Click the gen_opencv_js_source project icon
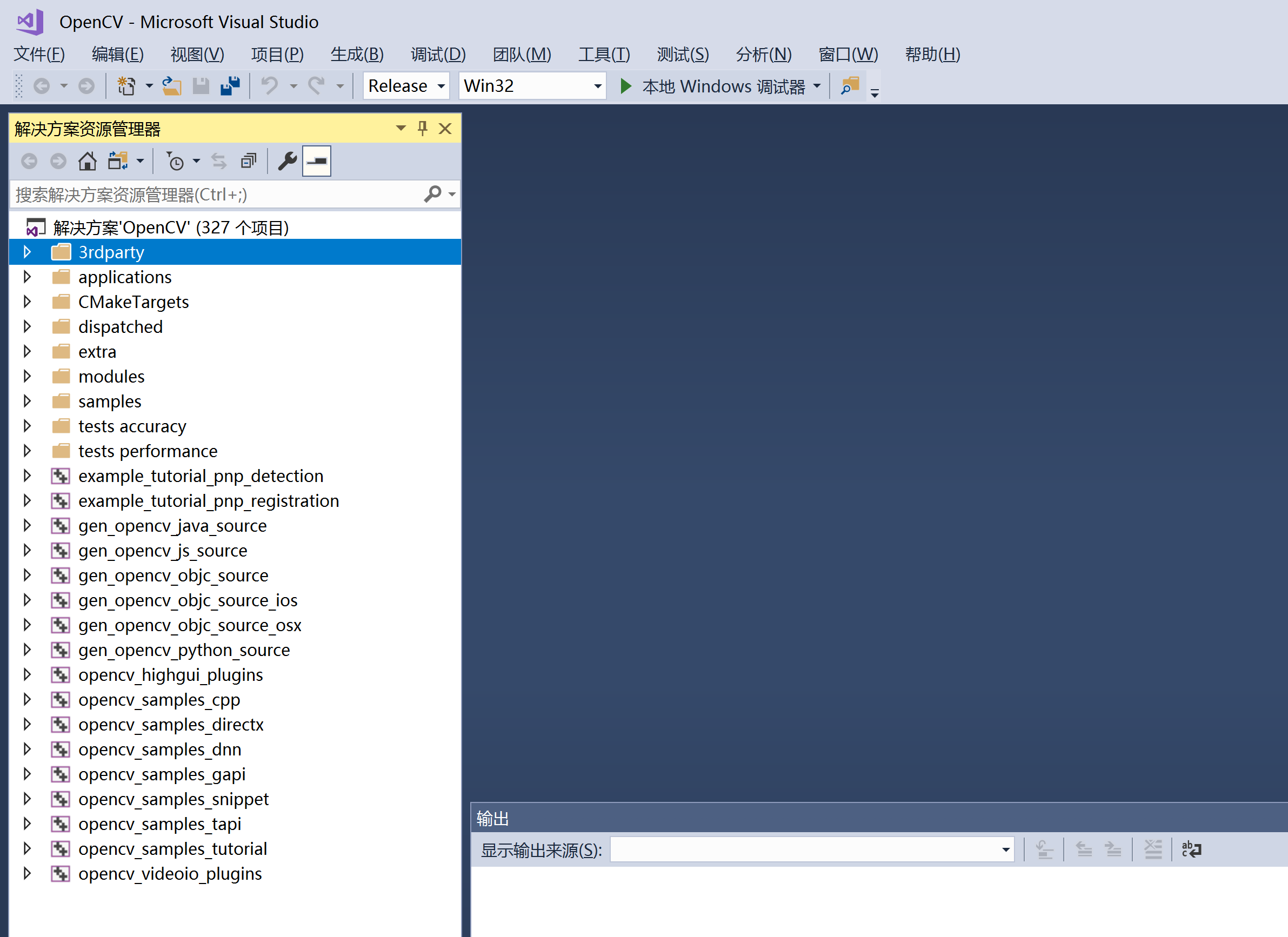The width and height of the screenshot is (1288, 937). (x=61, y=551)
